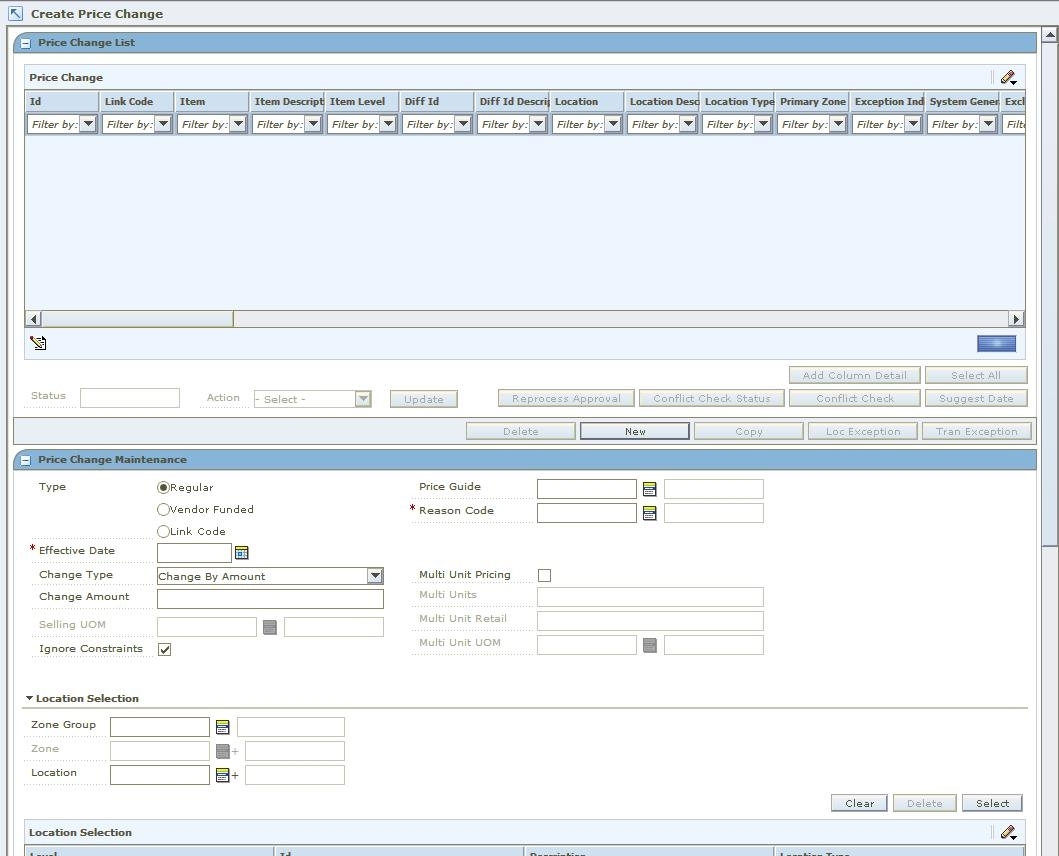
Task: Click the page's vertical scrollbar up arrow
Action: coord(1050,34)
